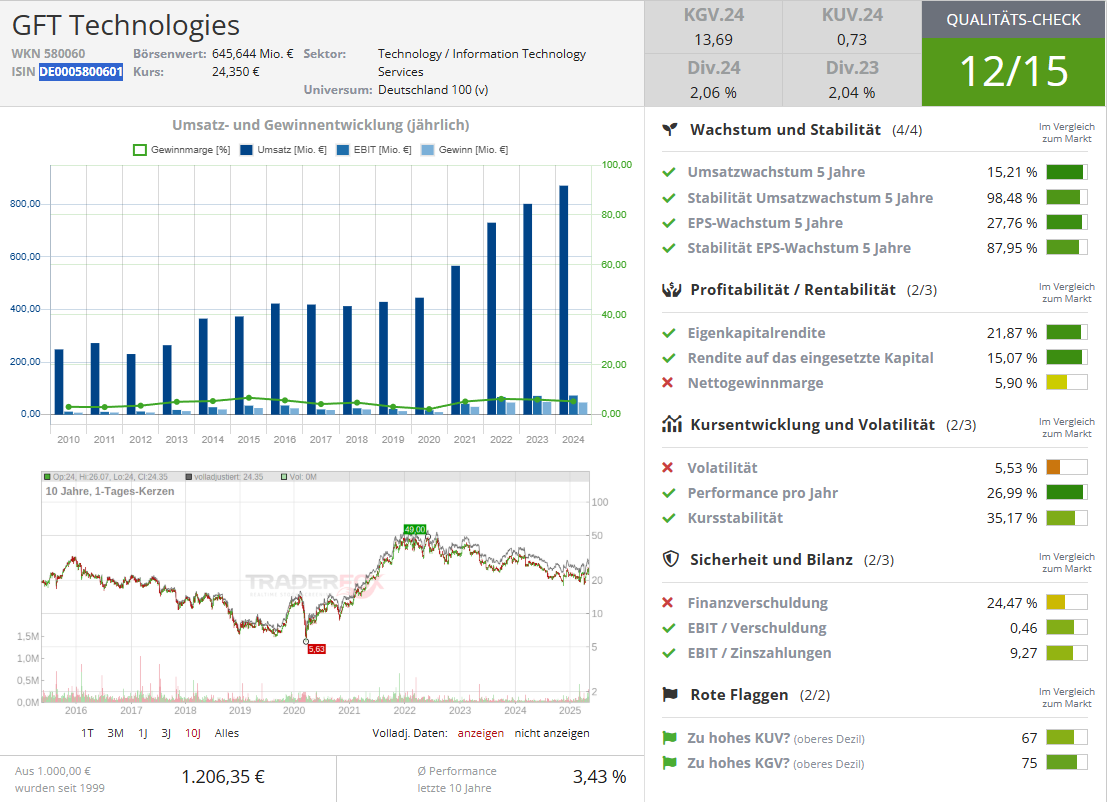Click the highlighted ISIN DE0005800601

[80, 72]
